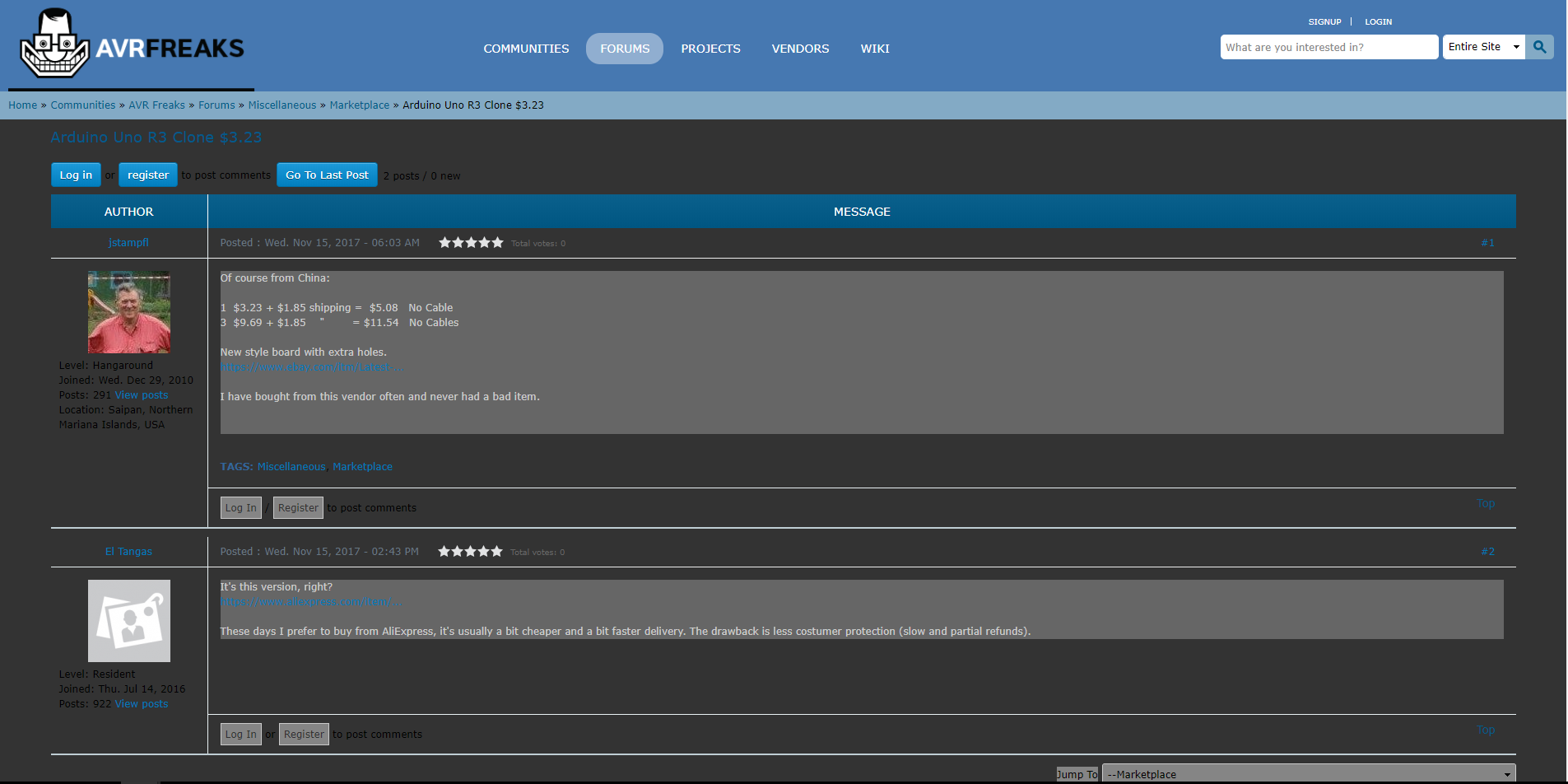Open El Tangas's author profile link
Image resolution: width=1568 pixels, height=784 pixels.
pos(128,552)
